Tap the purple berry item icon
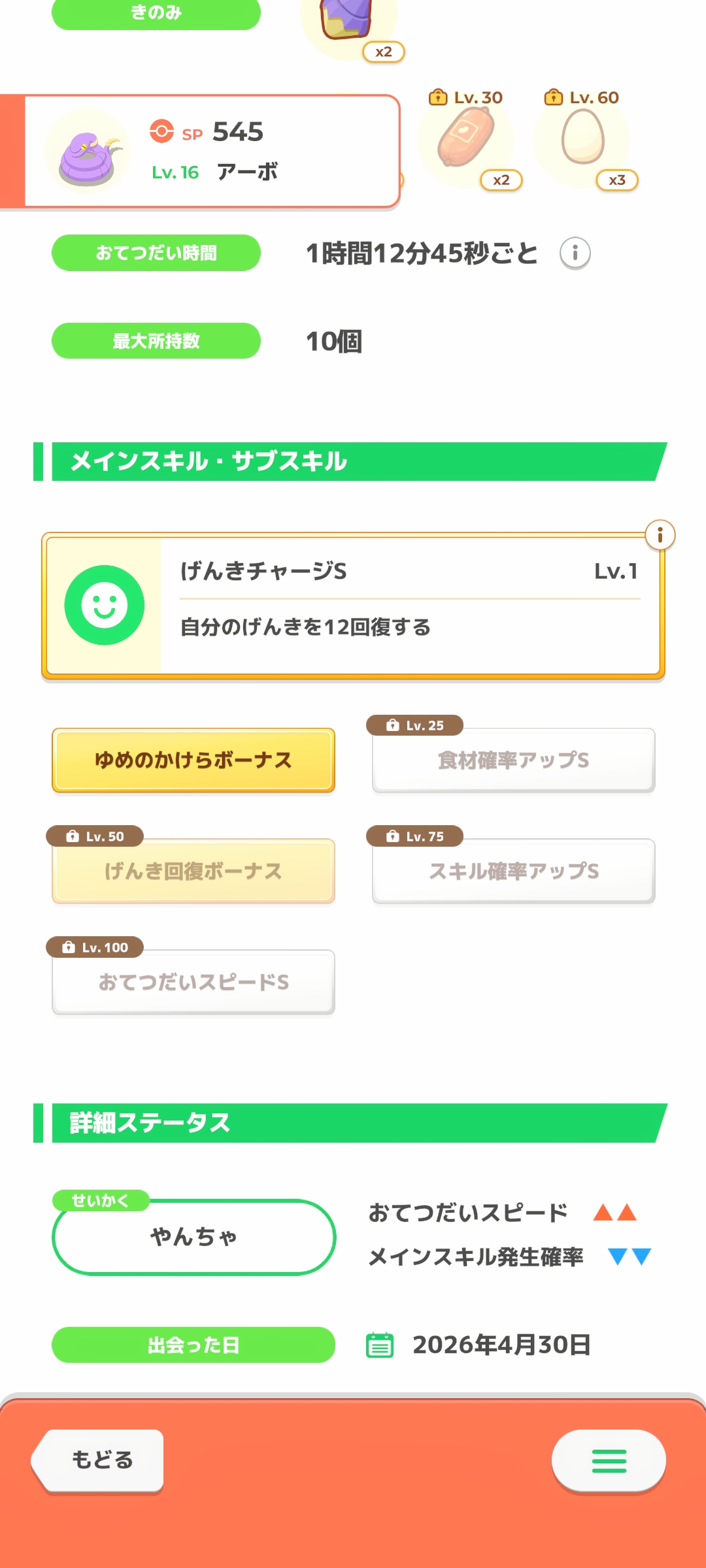Image resolution: width=706 pixels, height=1568 pixels. [x=346, y=20]
